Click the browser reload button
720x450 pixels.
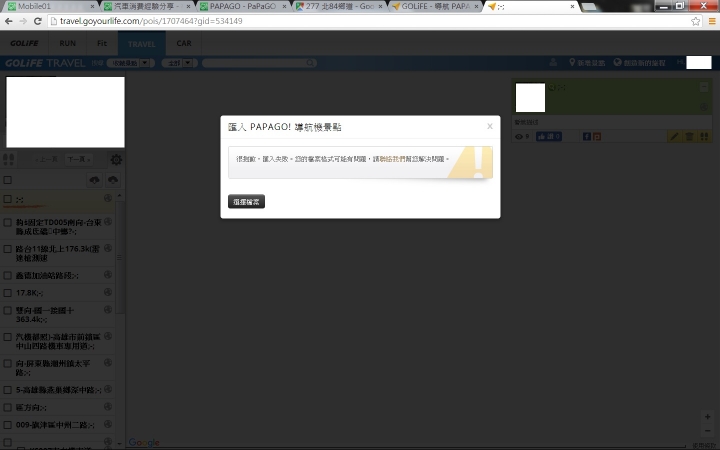coord(38,21)
